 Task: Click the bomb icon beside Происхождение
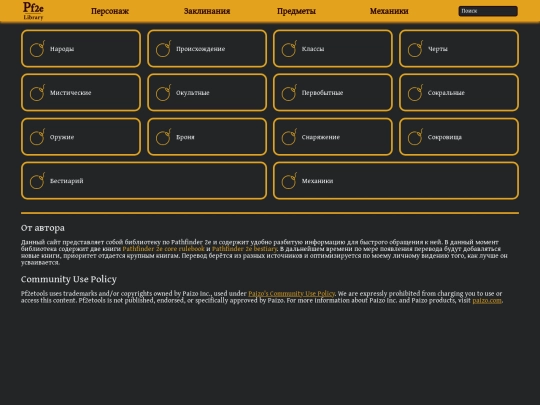(x=163, y=49)
